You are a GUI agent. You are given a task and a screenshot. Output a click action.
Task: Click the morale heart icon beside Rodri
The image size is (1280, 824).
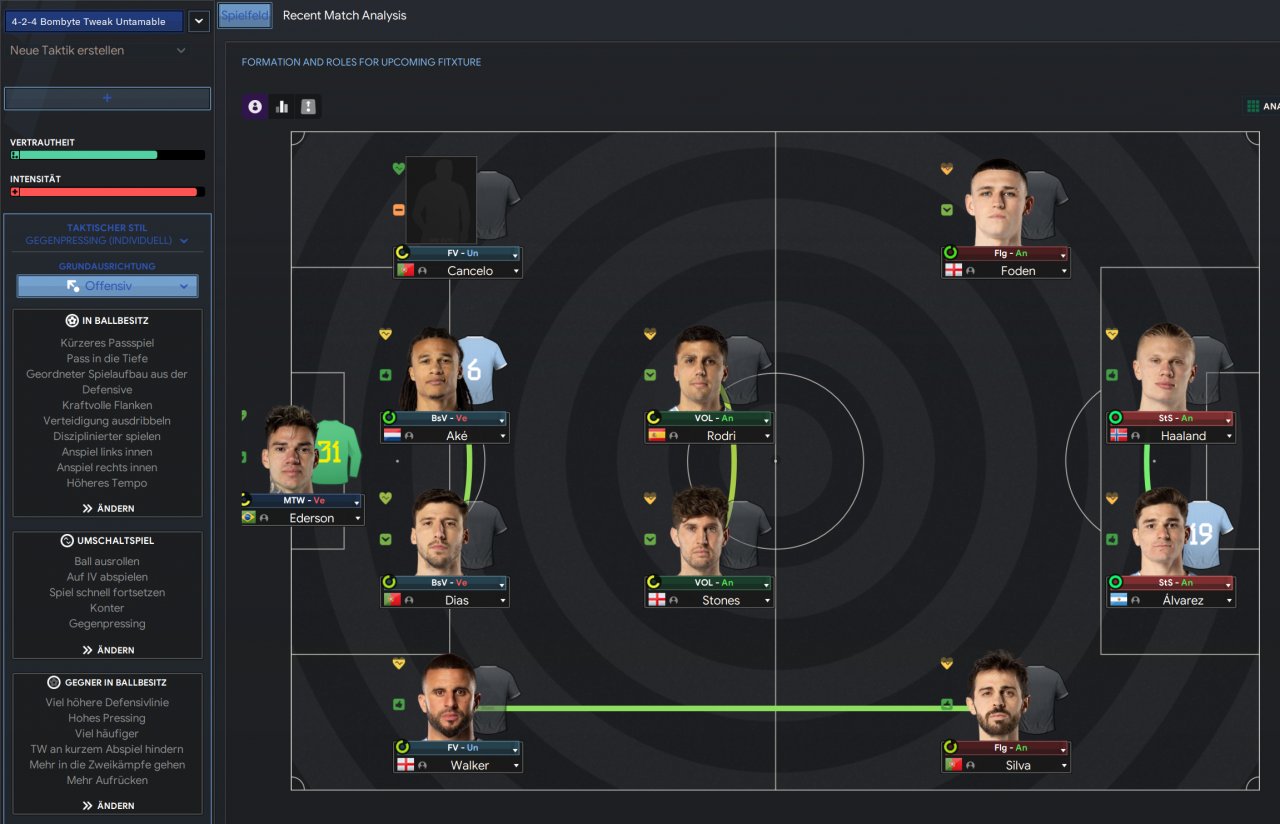[x=650, y=334]
